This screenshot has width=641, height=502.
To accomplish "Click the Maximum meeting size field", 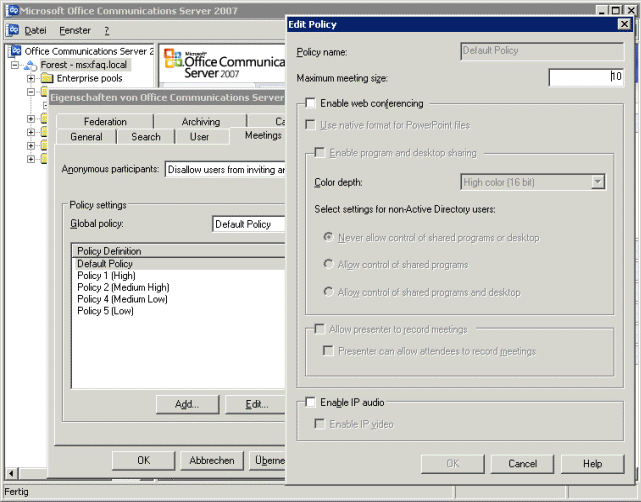I will (x=586, y=77).
